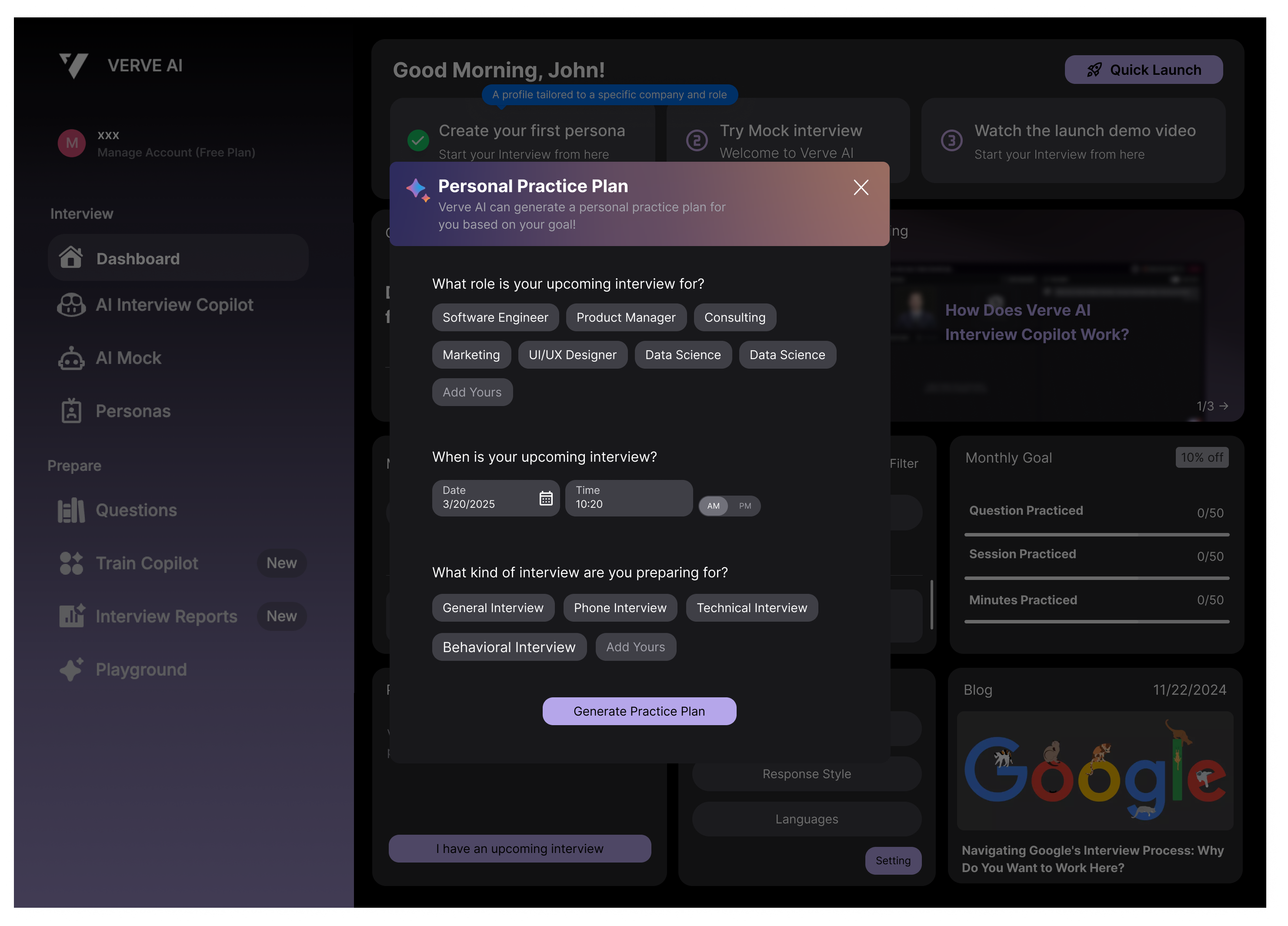This screenshot has height=926, width=1288.
Task: Add your own role with Add Yours
Action: 472,393
